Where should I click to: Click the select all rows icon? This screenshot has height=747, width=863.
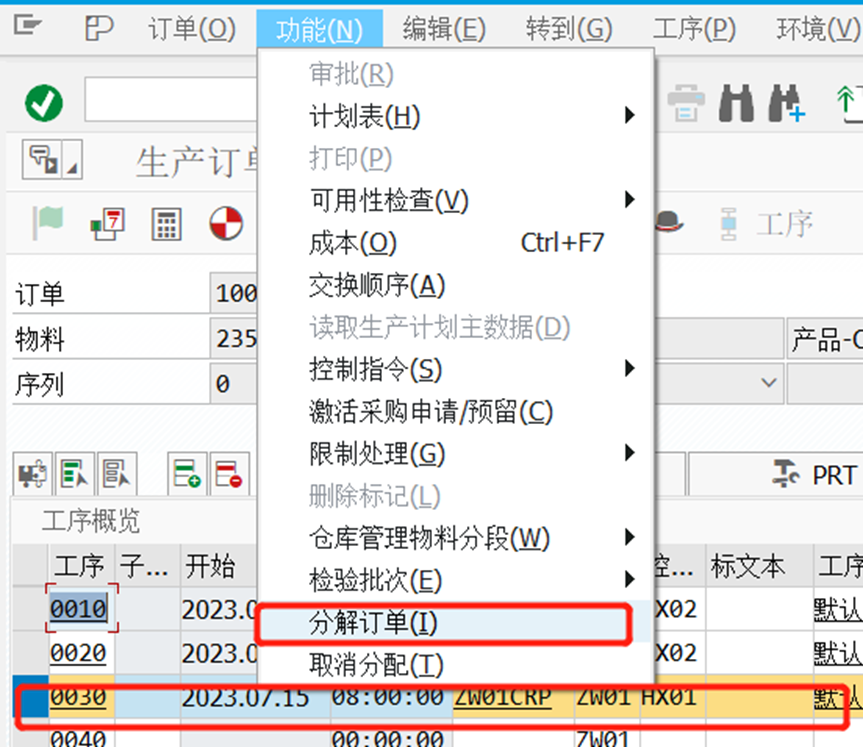click(74, 474)
